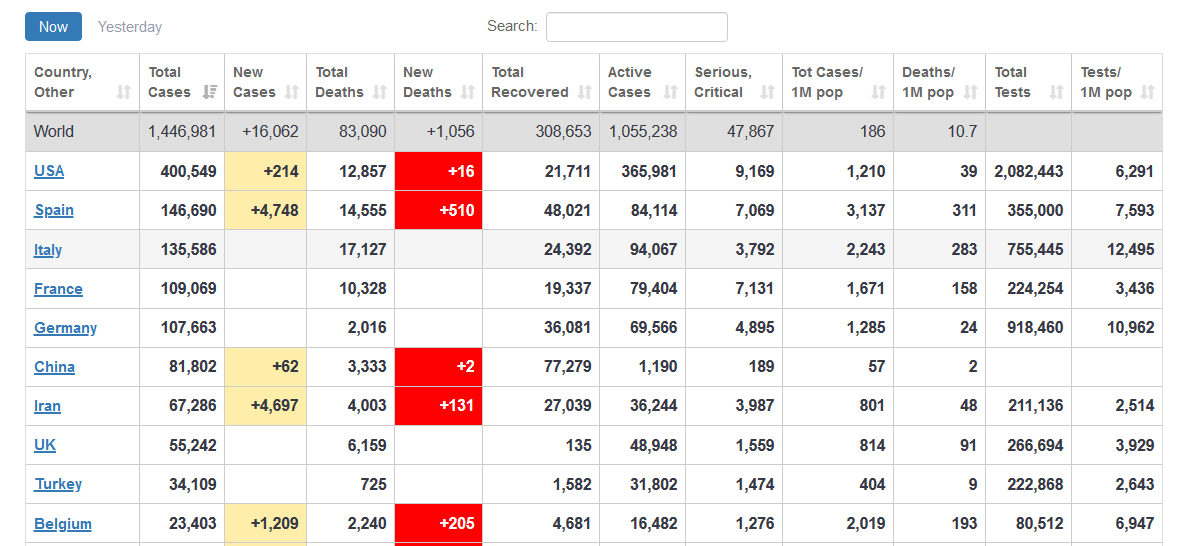Image resolution: width=1188 pixels, height=546 pixels.
Task: Open the Spain country link
Action: [54, 210]
